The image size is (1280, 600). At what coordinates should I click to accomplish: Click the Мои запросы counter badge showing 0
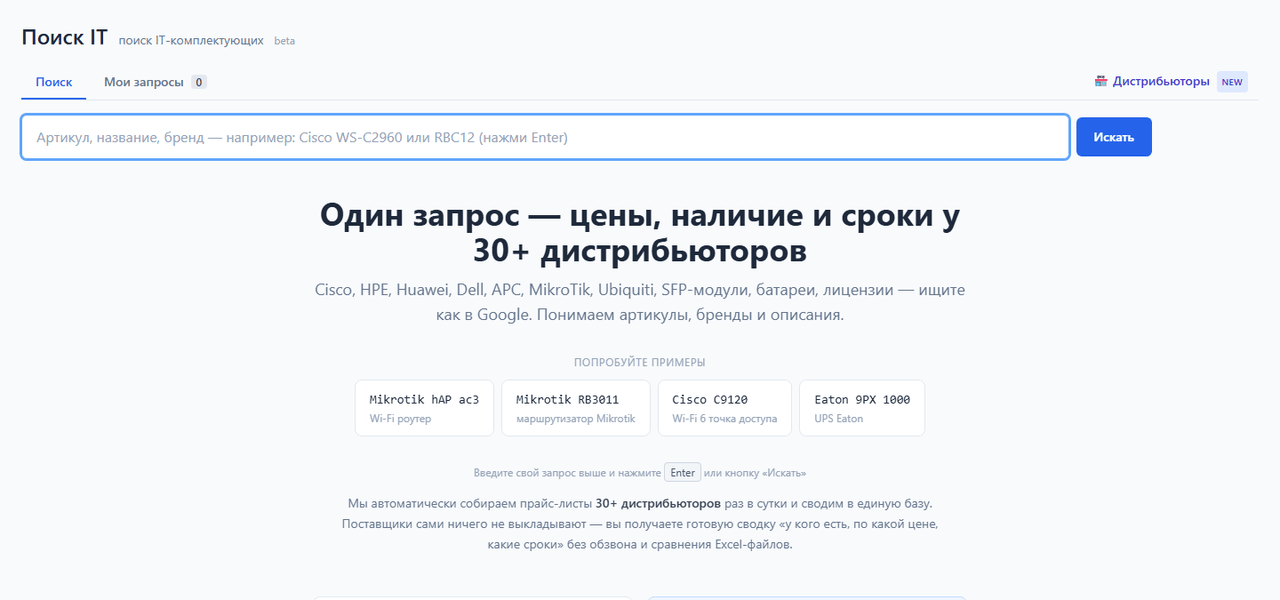[199, 82]
